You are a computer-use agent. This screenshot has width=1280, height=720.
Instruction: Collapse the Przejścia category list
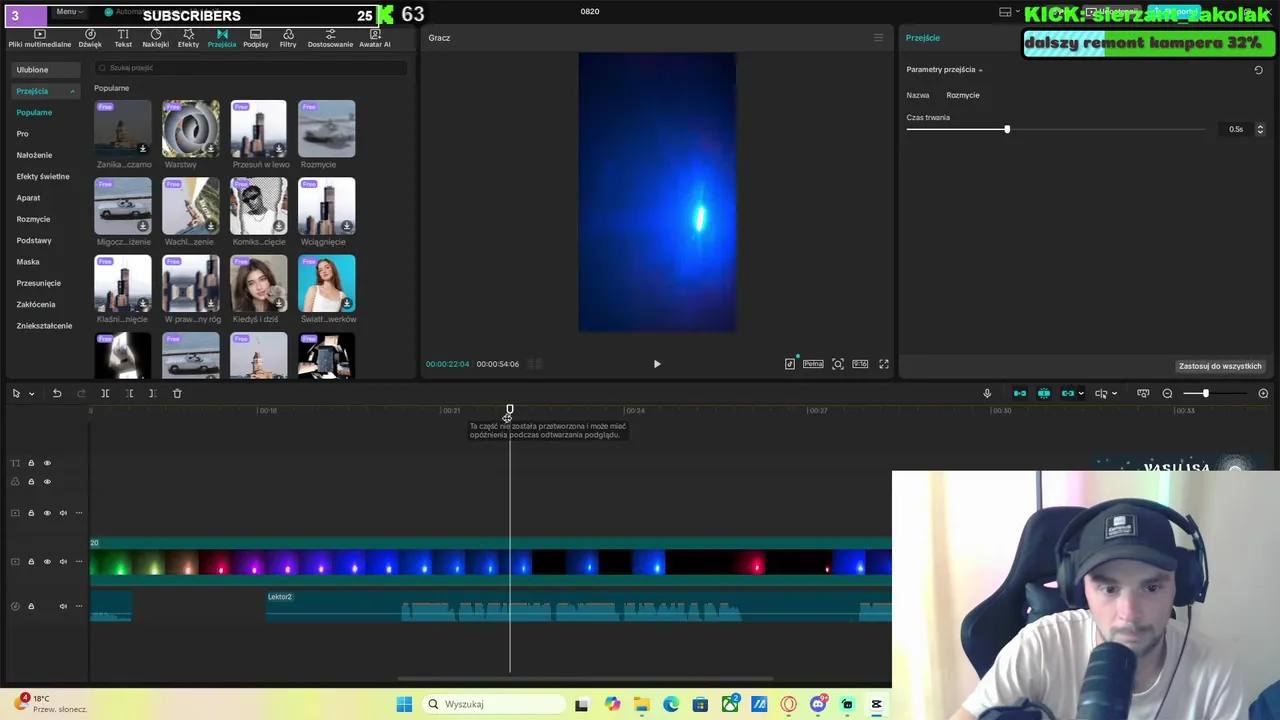pos(72,91)
